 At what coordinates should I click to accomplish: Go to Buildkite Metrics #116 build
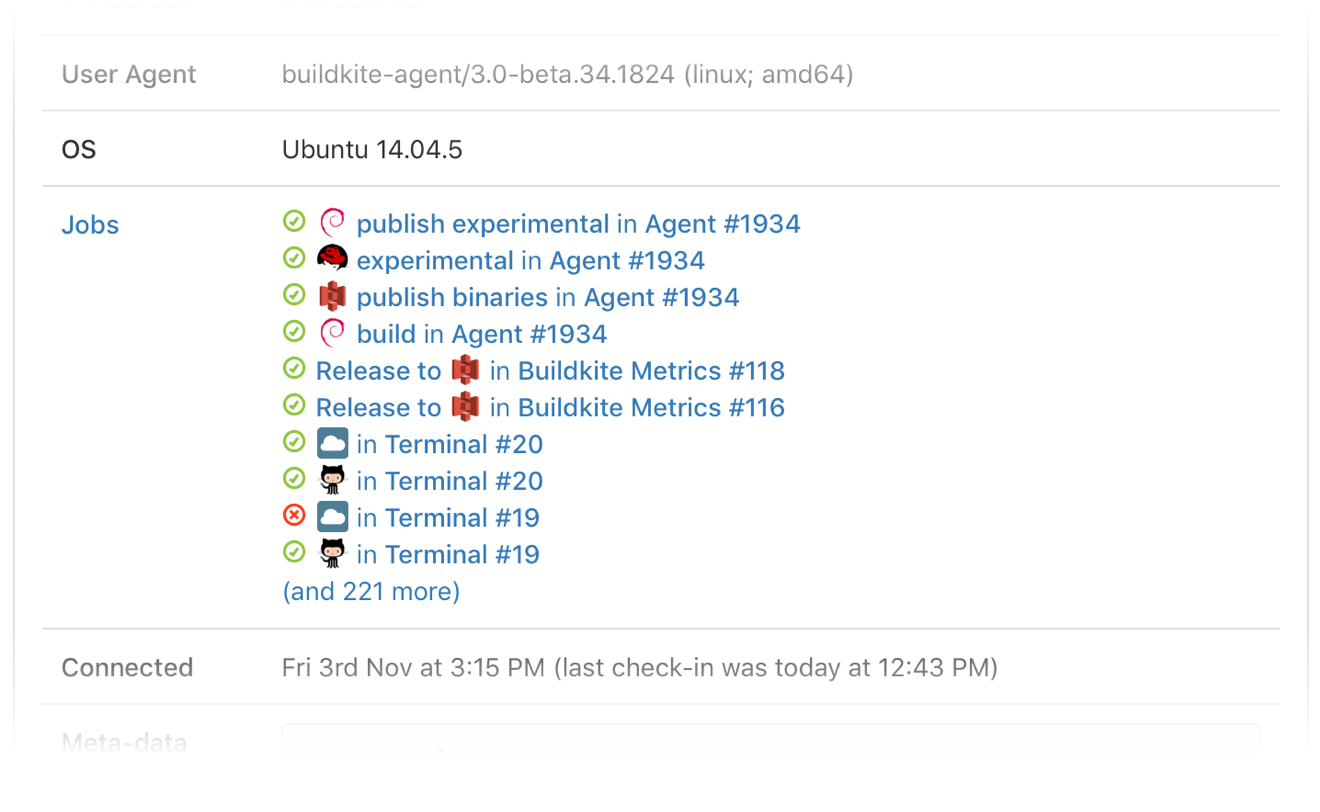tap(651, 408)
